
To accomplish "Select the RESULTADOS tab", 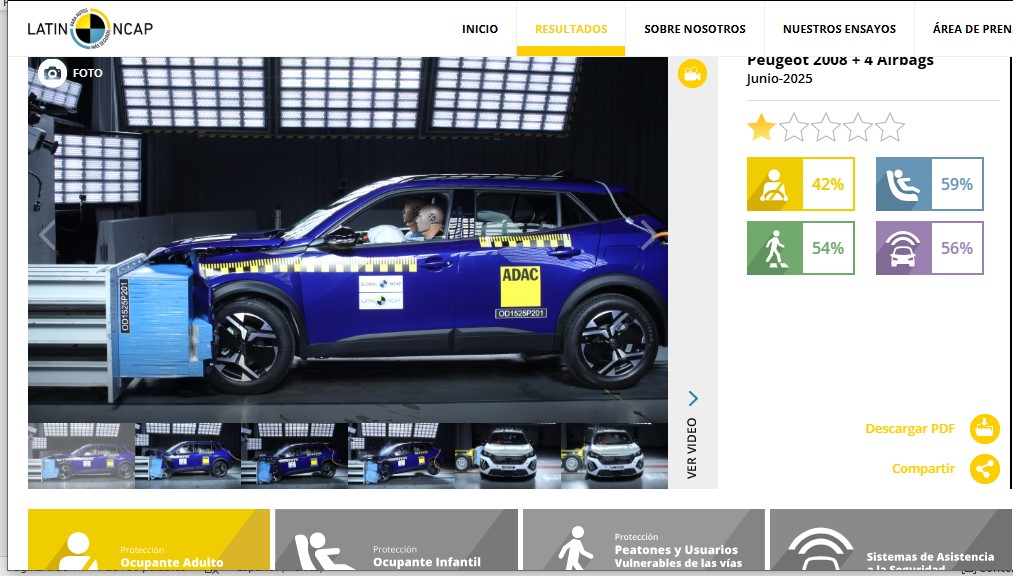I will point(571,29).
